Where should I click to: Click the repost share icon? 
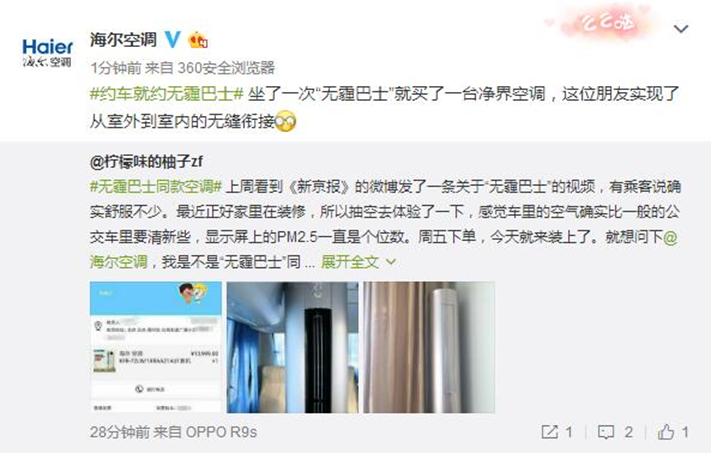pyautogui.click(x=549, y=432)
